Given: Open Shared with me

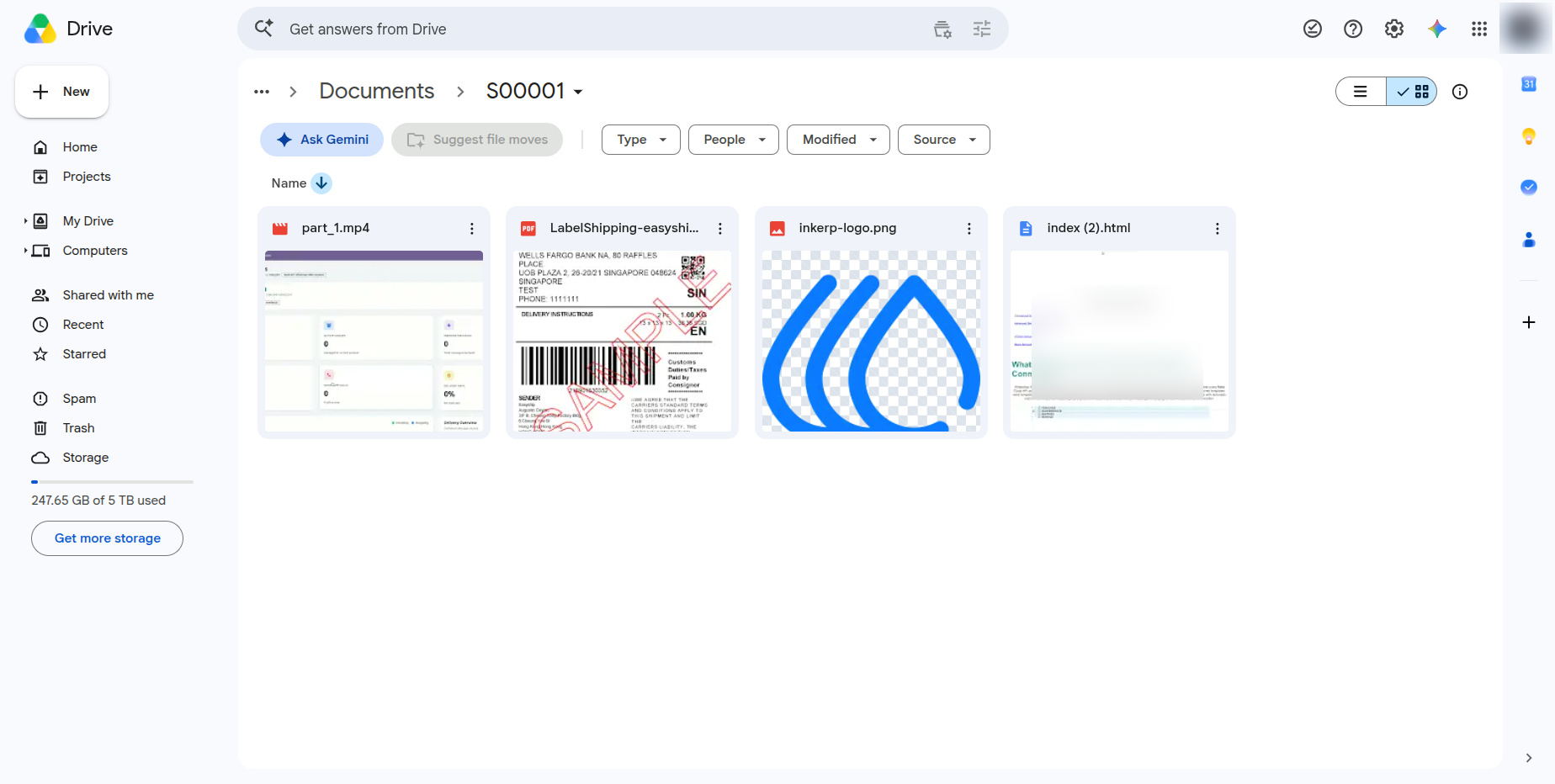Looking at the screenshot, I should tap(109, 295).
